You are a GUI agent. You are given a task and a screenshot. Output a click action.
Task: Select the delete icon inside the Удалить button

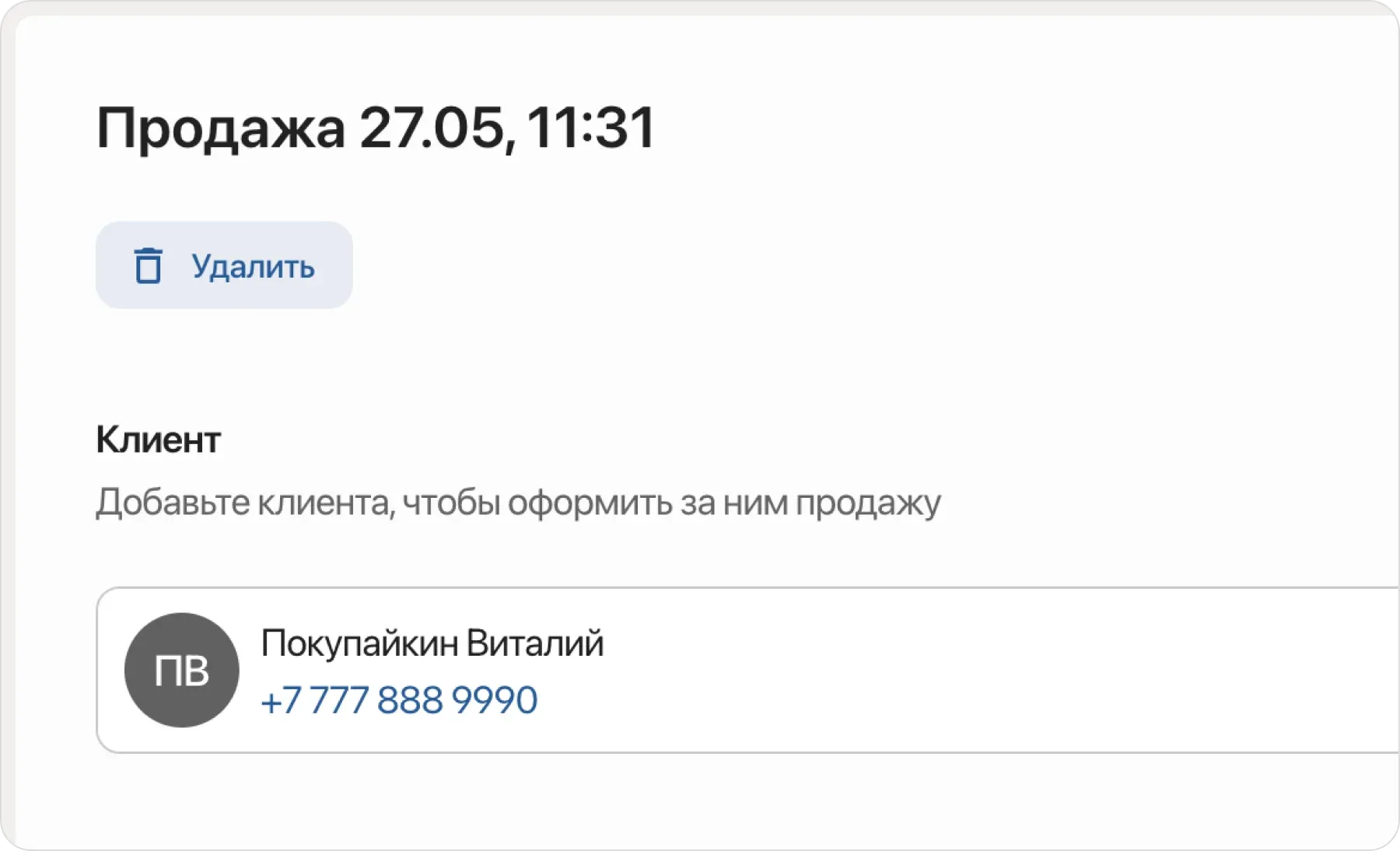pos(148,265)
